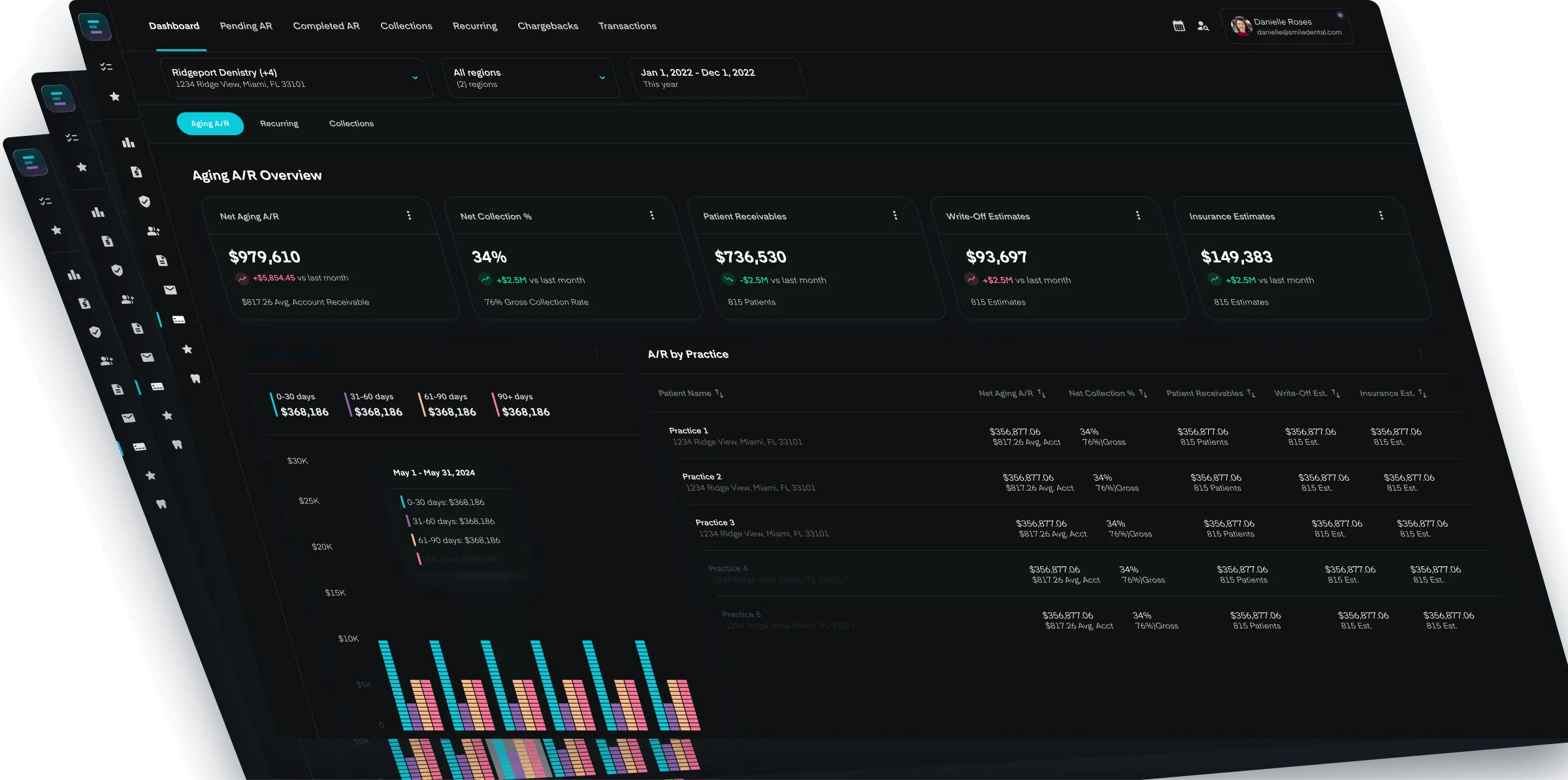Click the app logo in the rearmost window sidebar

30,162
